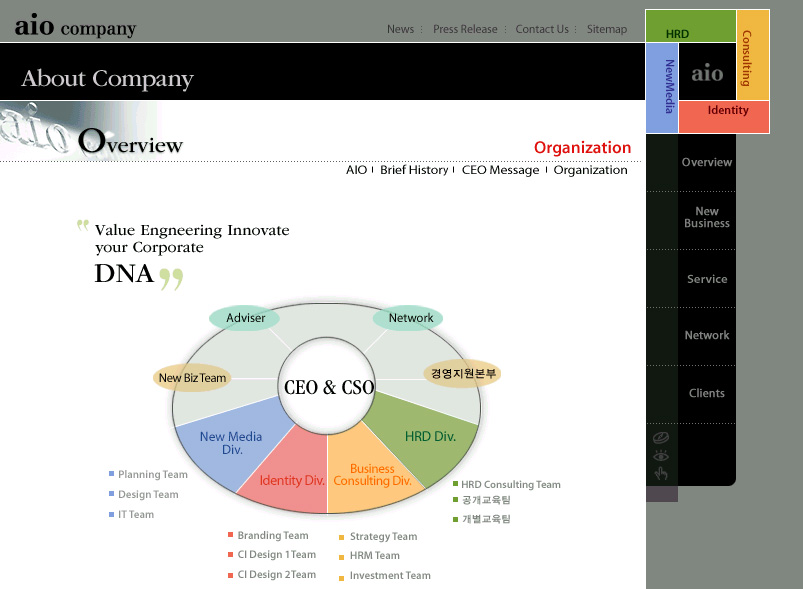Click the coffee-bean icon in the sidebar
Image resolution: width=803 pixels, height=589 pixels.
661,438
